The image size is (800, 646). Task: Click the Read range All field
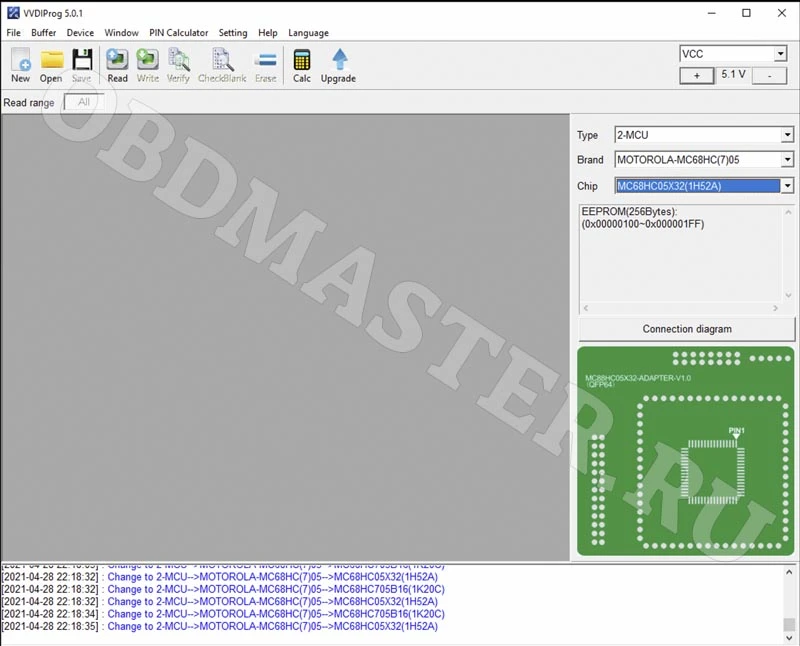(84, 102)
